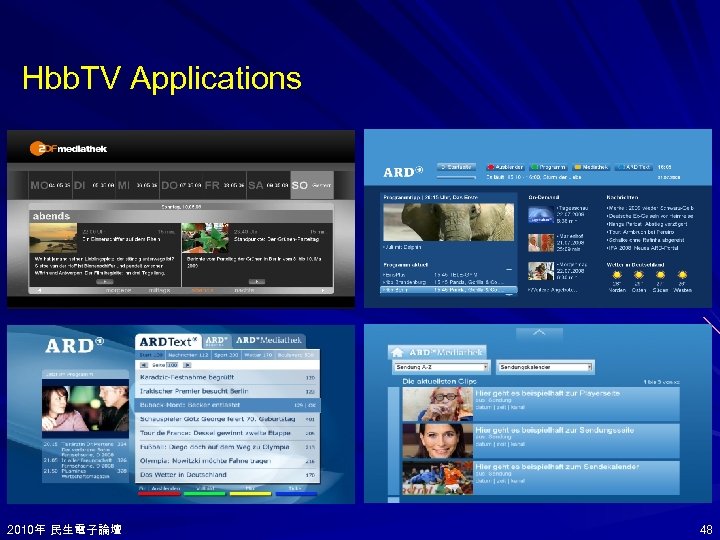Choose the morgens daypart link
The height and width of the screenshot is (540, 720).
[118, 290]
